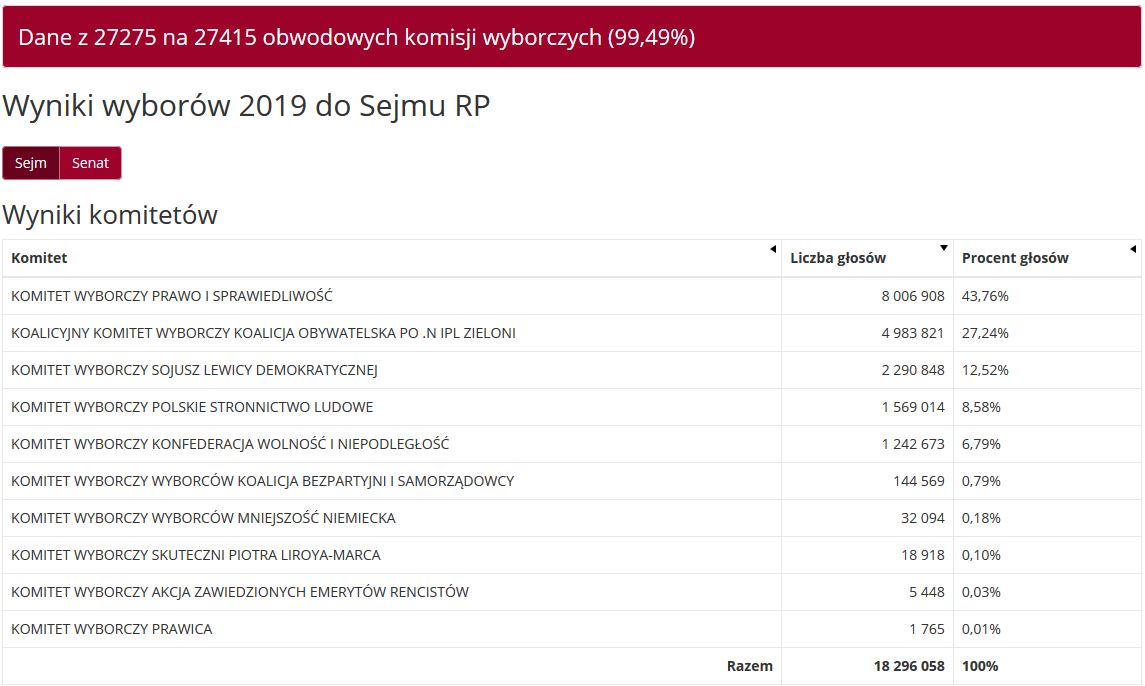Image resolution: width=1145 pixels, height=686 pixels.
Task: Click the sort arrow in Liczba głosów column
Action: pos(944,248)
